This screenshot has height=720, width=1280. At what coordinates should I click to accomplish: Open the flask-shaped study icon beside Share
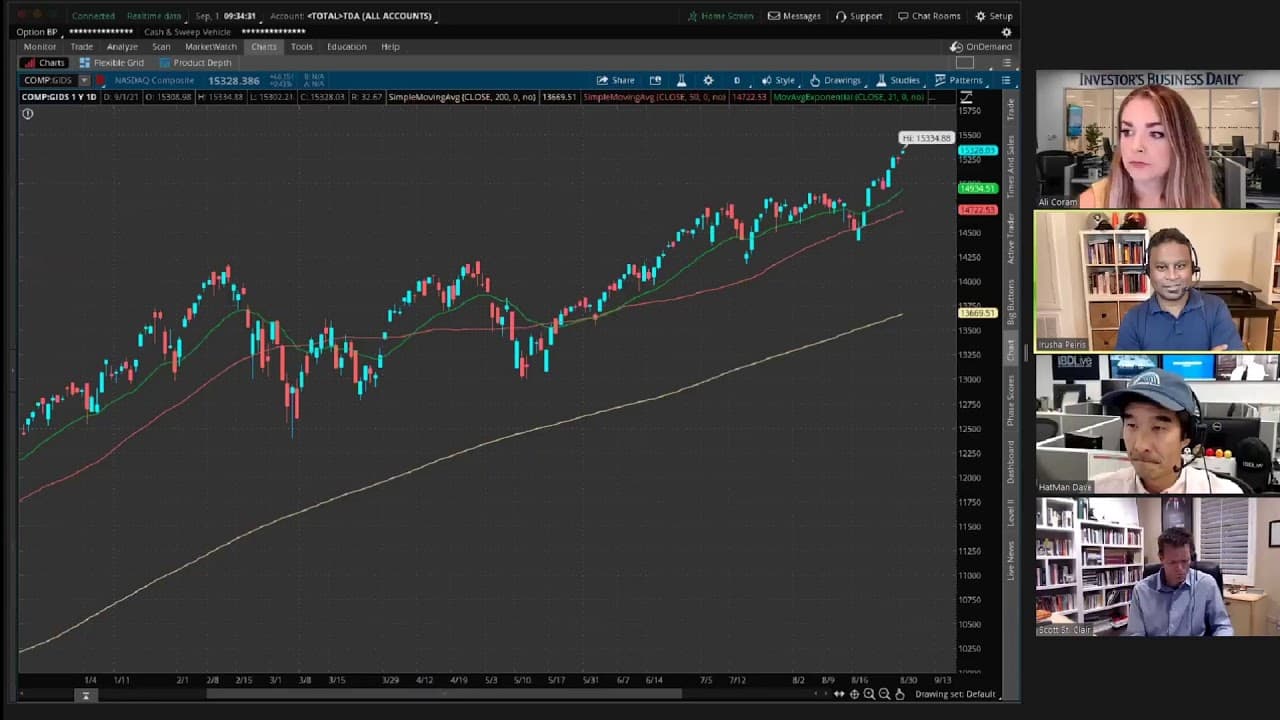(681, 80)
